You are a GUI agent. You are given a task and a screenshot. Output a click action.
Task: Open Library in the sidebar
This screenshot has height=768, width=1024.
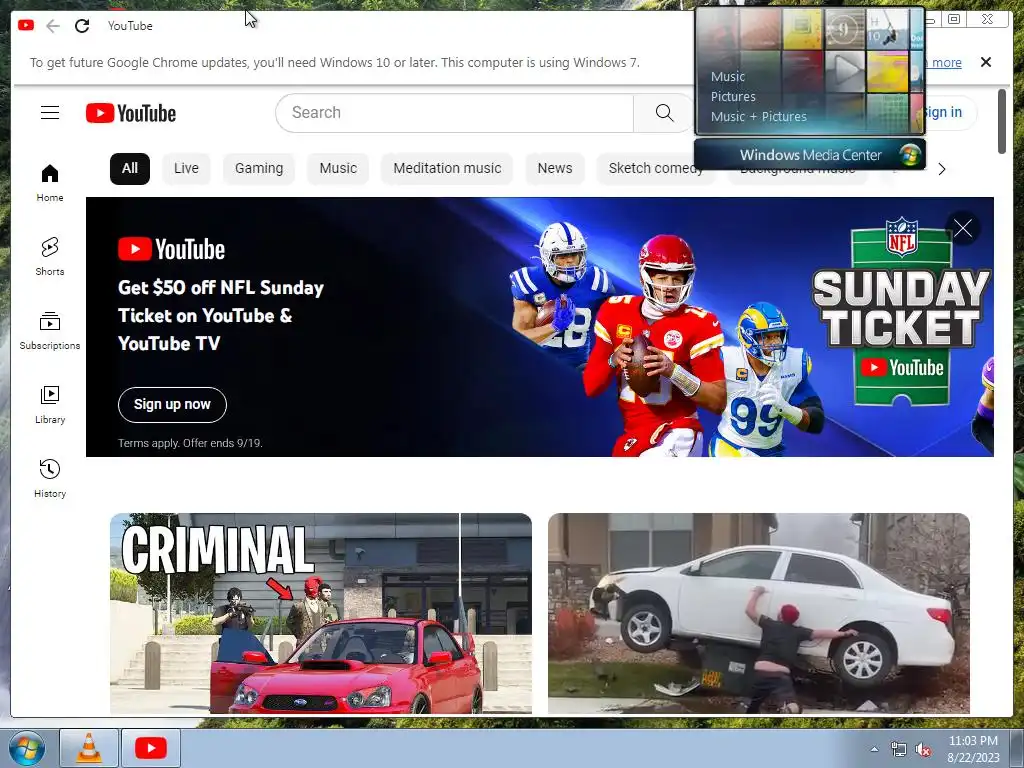(x=50, y=405)
